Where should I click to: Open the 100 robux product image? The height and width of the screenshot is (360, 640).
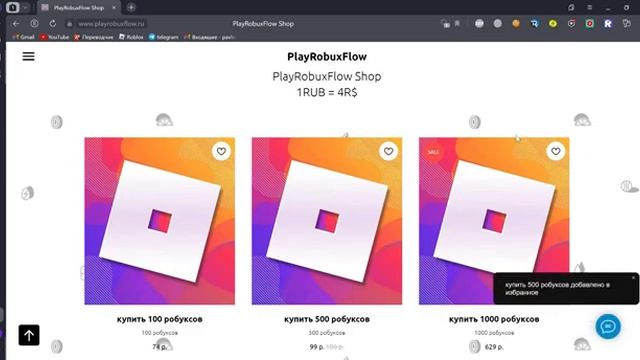tap(160, 221)
